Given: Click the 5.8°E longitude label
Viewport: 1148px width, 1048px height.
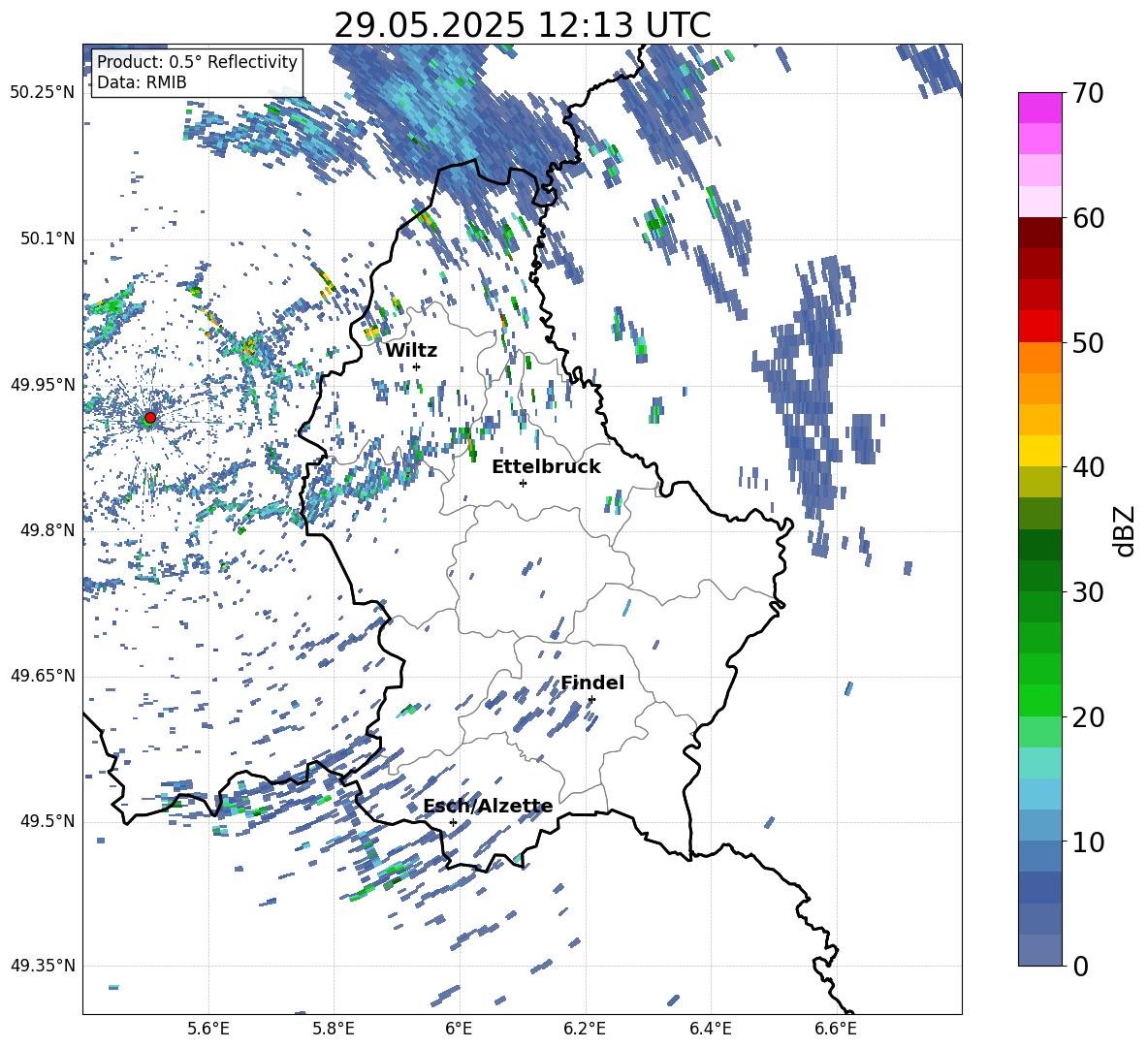Looking at the screenshot, I should point(334,1030).
